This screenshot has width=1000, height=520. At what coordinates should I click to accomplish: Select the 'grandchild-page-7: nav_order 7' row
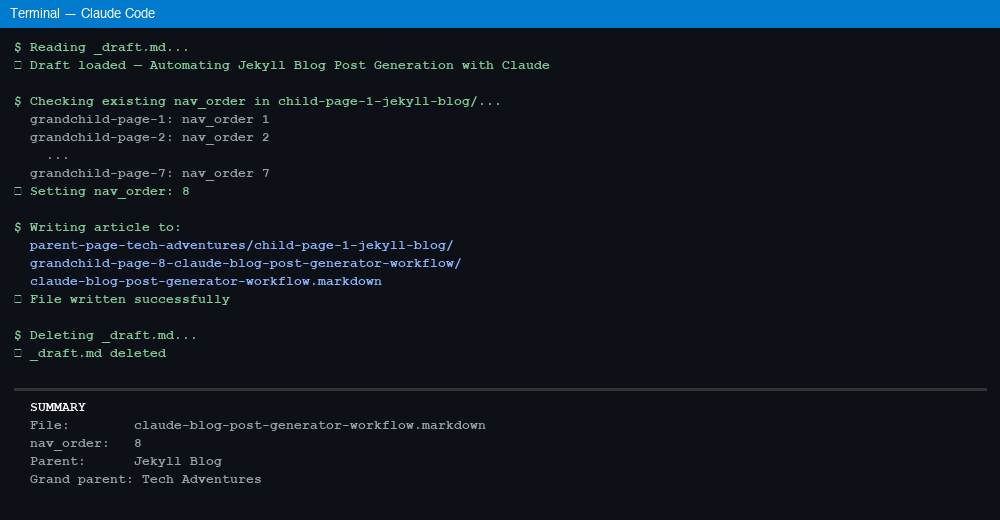[149, 174]
